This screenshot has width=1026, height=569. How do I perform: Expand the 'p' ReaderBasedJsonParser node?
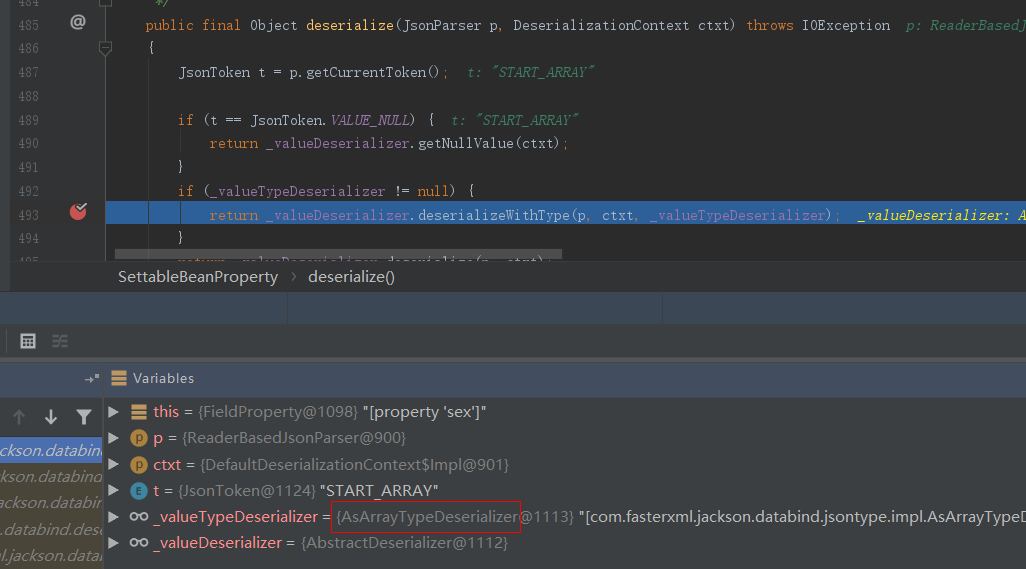click(x=114, y=438)
